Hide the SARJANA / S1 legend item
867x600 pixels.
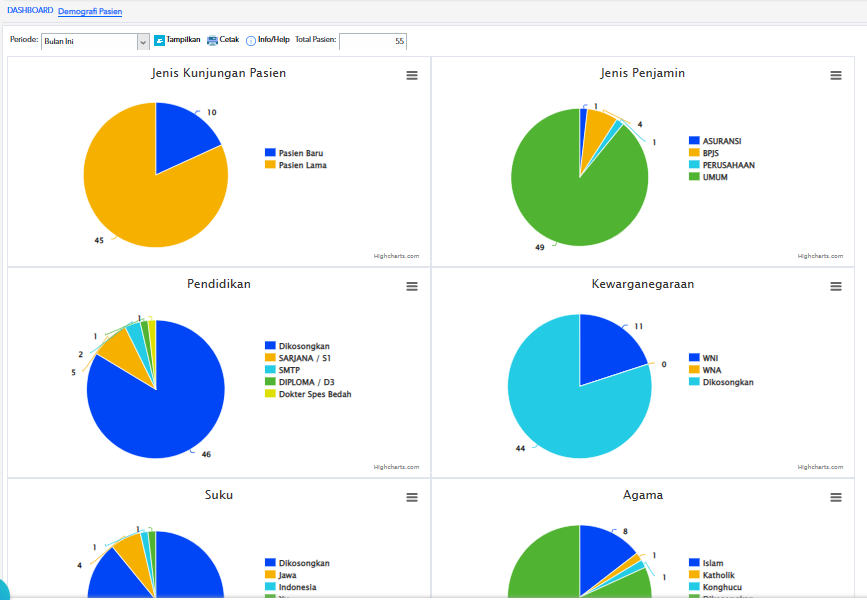297,358
